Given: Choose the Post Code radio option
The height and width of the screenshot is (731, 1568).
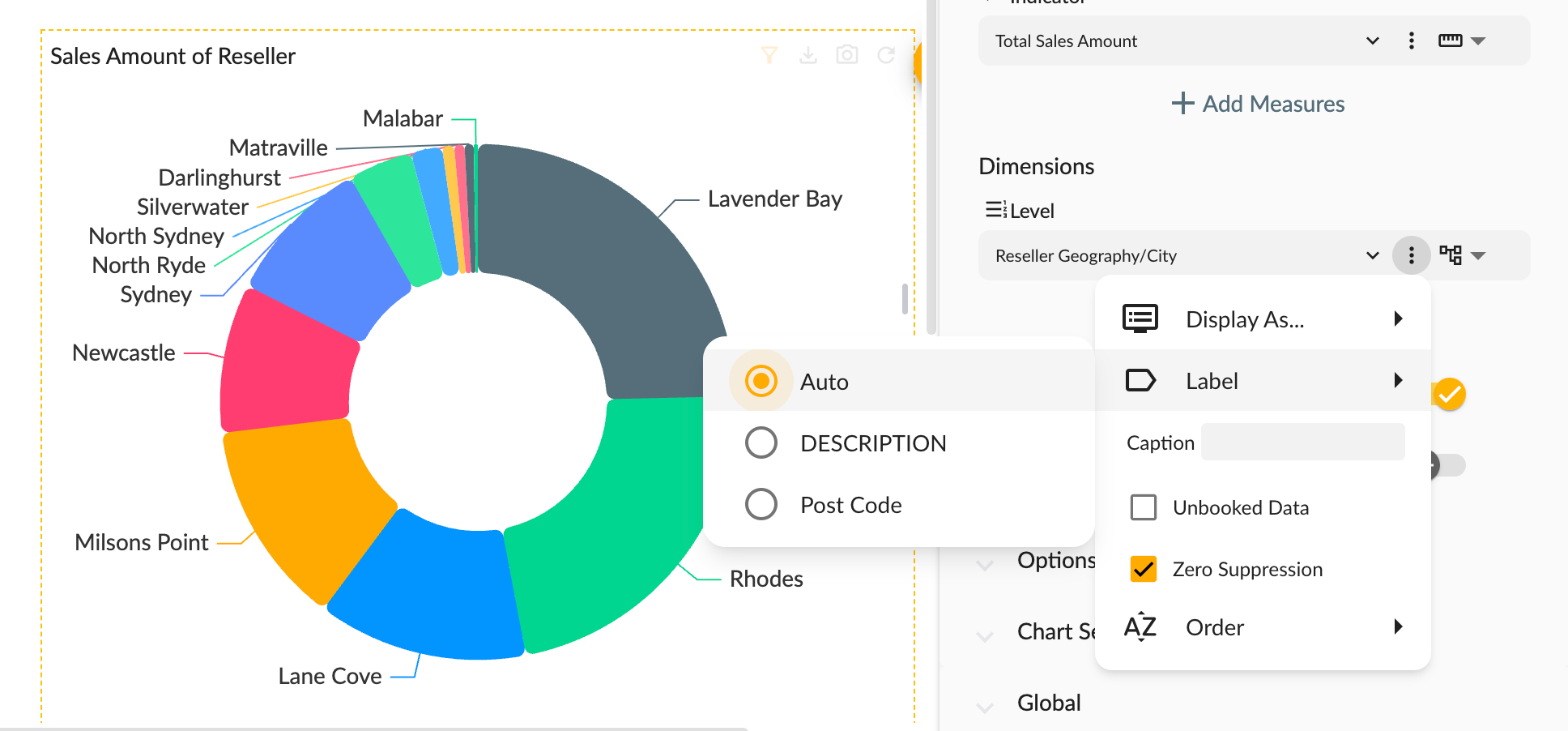Looking at the screenshot, I should [x=761, y=504].
